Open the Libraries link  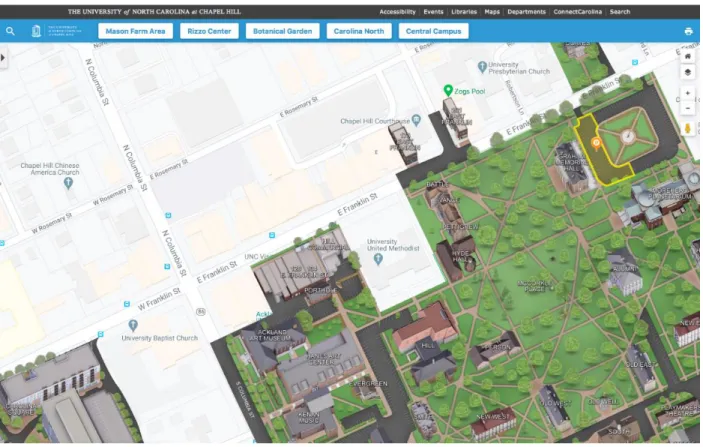[464, 12]
